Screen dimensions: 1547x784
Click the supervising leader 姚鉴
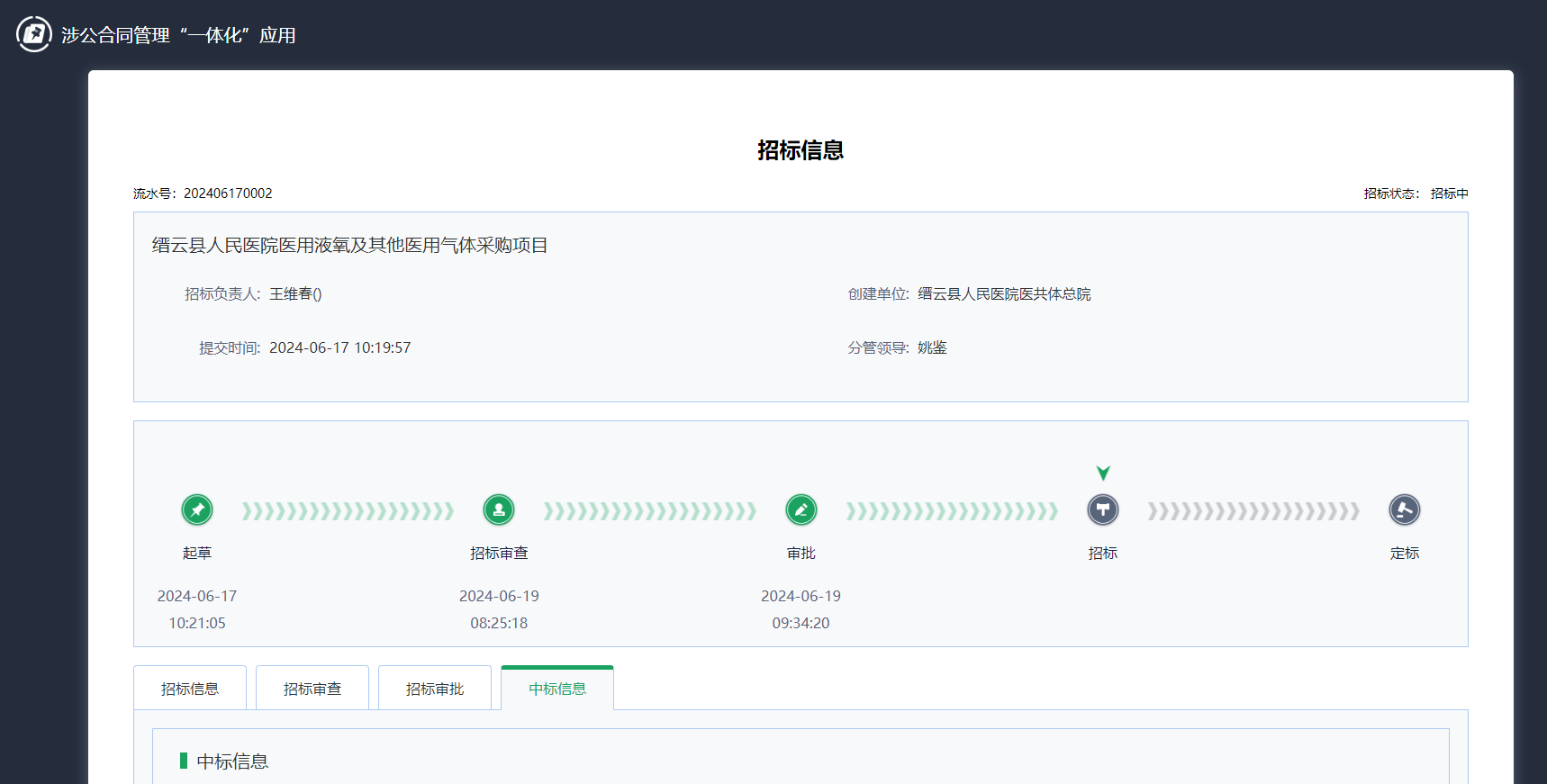pos(932,347)
